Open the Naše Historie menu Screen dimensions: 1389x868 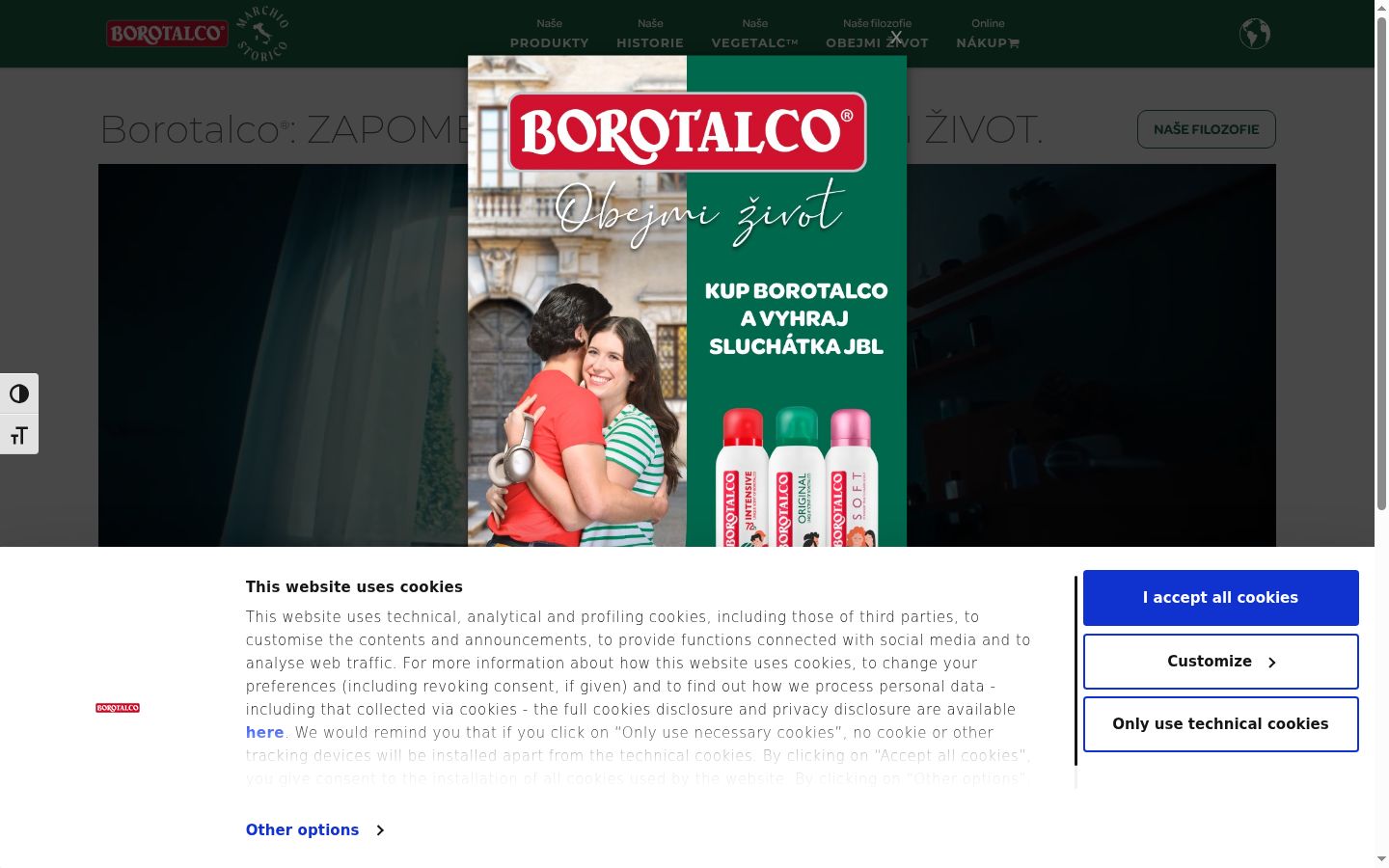pos(650,34)
